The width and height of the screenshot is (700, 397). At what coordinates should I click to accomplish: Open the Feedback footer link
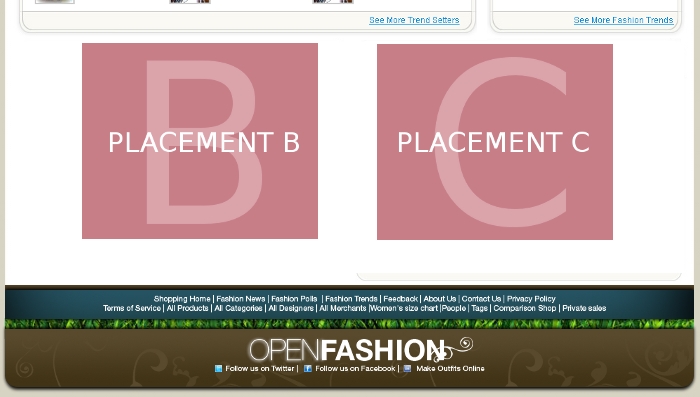(400, 299)
